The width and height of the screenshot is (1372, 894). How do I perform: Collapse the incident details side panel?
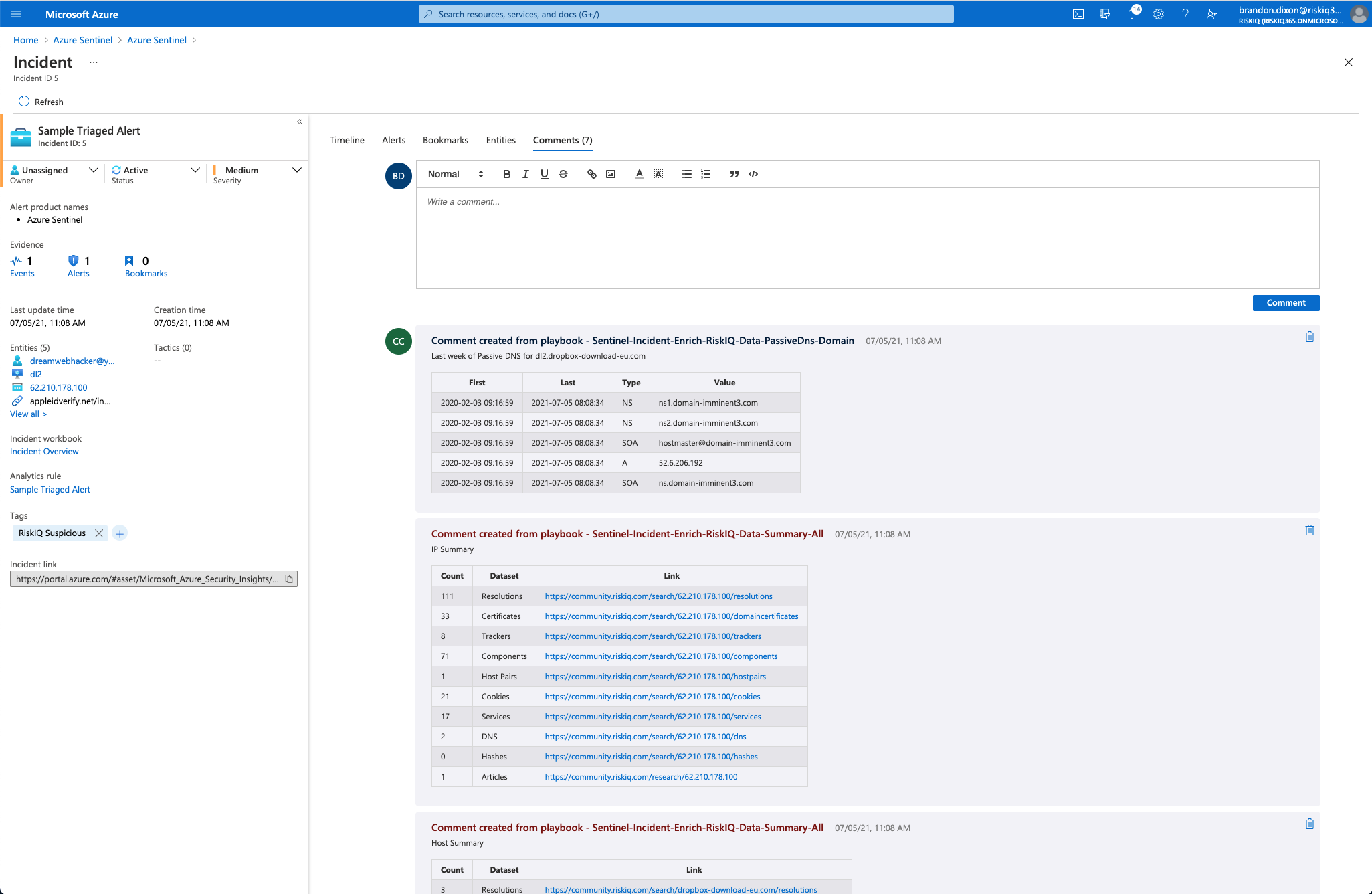point(300,122)
